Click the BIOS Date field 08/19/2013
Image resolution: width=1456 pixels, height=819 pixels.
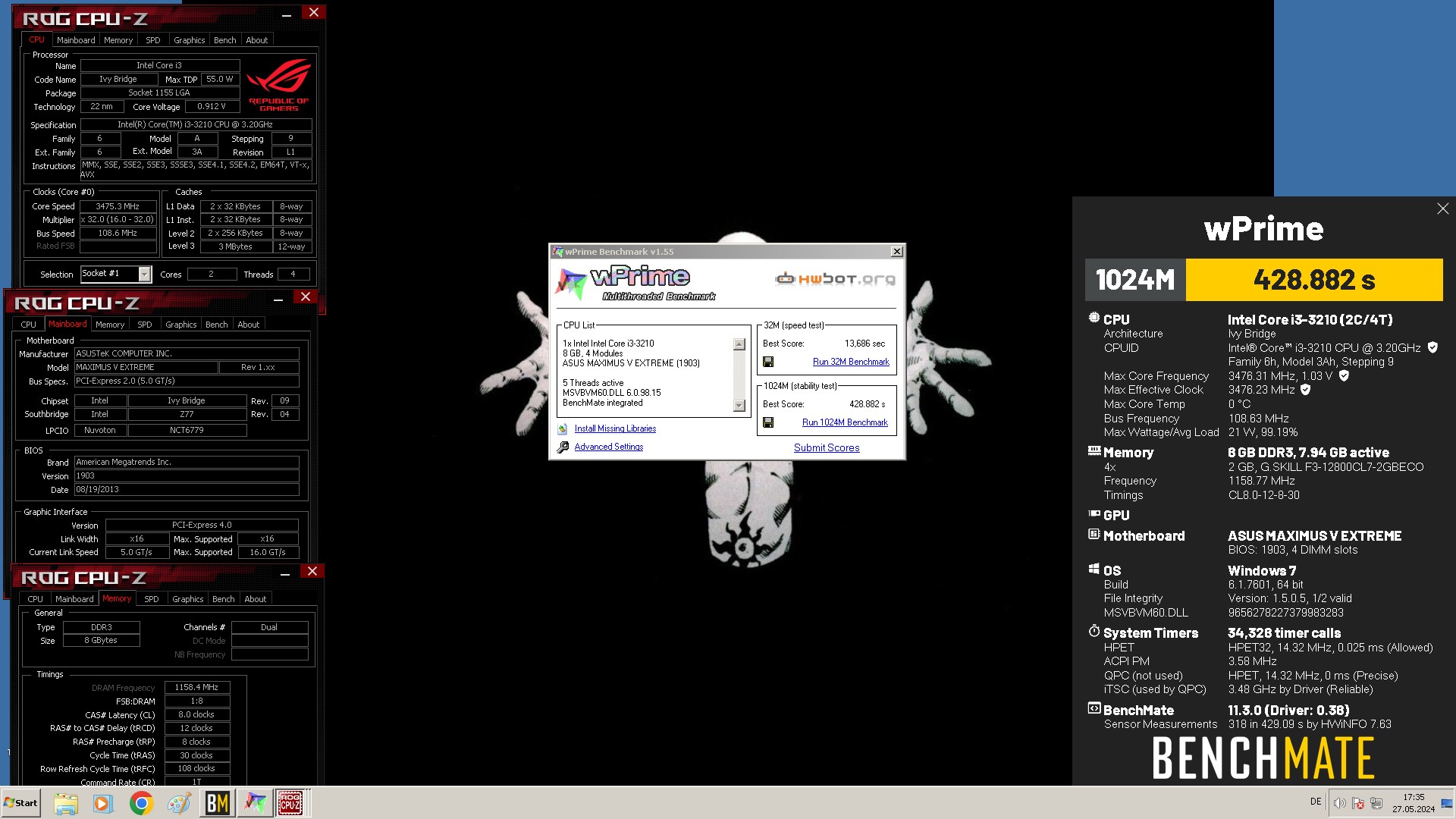[186, 490]
